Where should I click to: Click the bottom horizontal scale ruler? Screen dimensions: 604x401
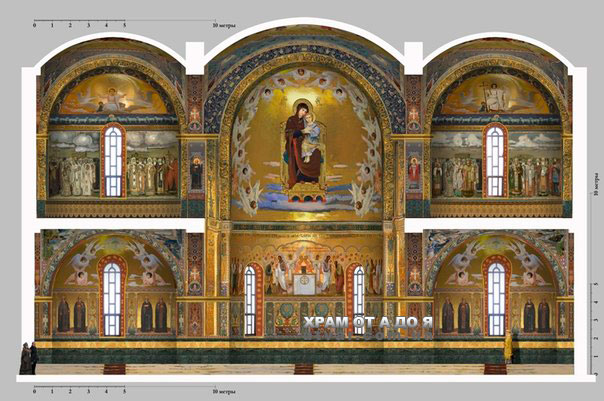coord(120,387)
